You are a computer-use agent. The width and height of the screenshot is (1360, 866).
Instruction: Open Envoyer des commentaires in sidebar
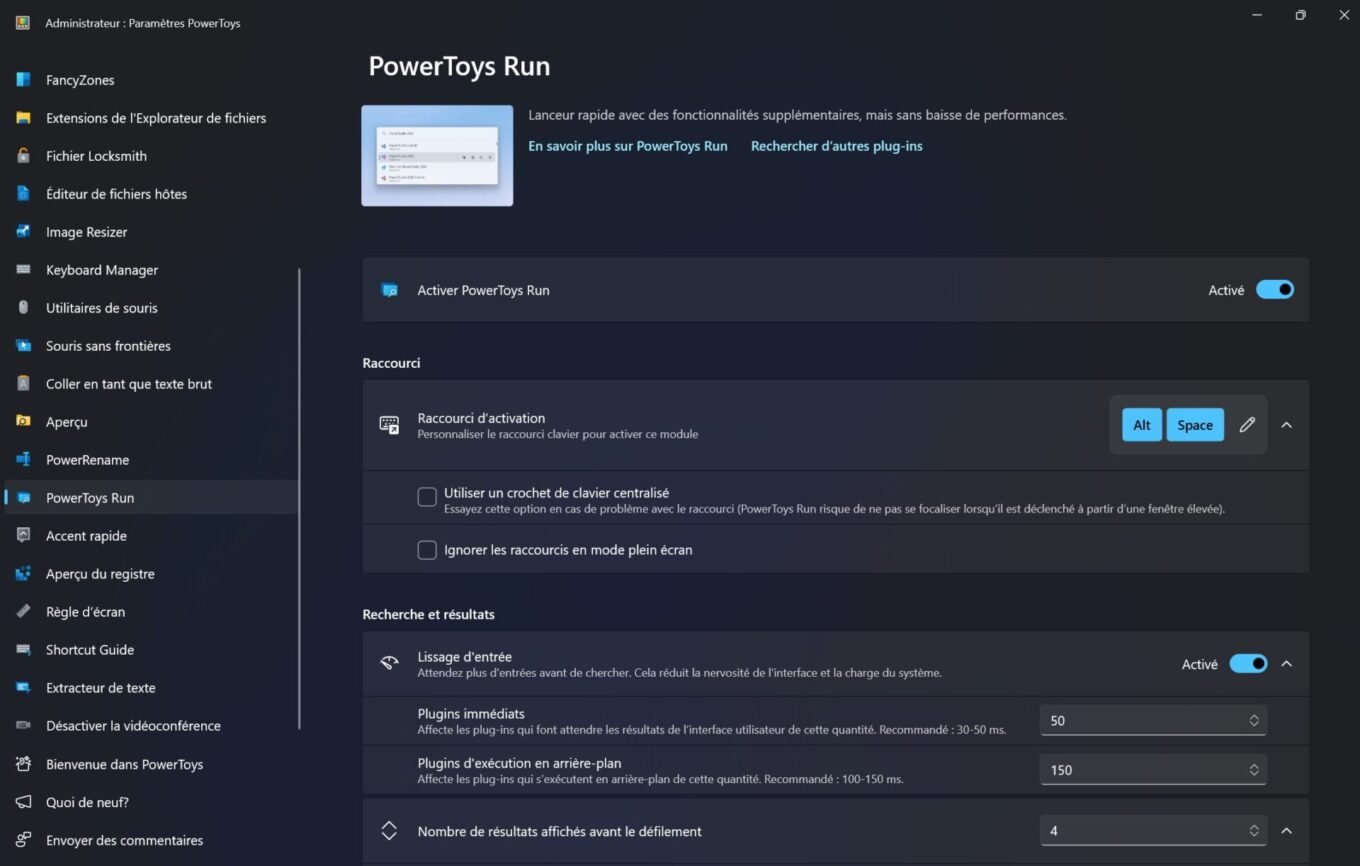(x=151, y=840)
